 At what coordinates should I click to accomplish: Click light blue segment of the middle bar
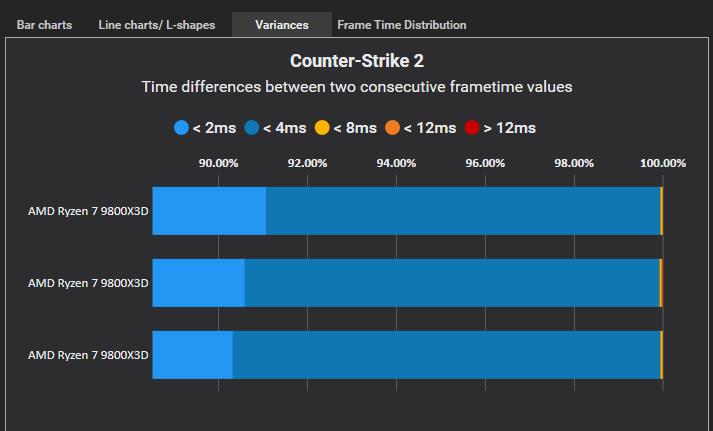point(198,282)
